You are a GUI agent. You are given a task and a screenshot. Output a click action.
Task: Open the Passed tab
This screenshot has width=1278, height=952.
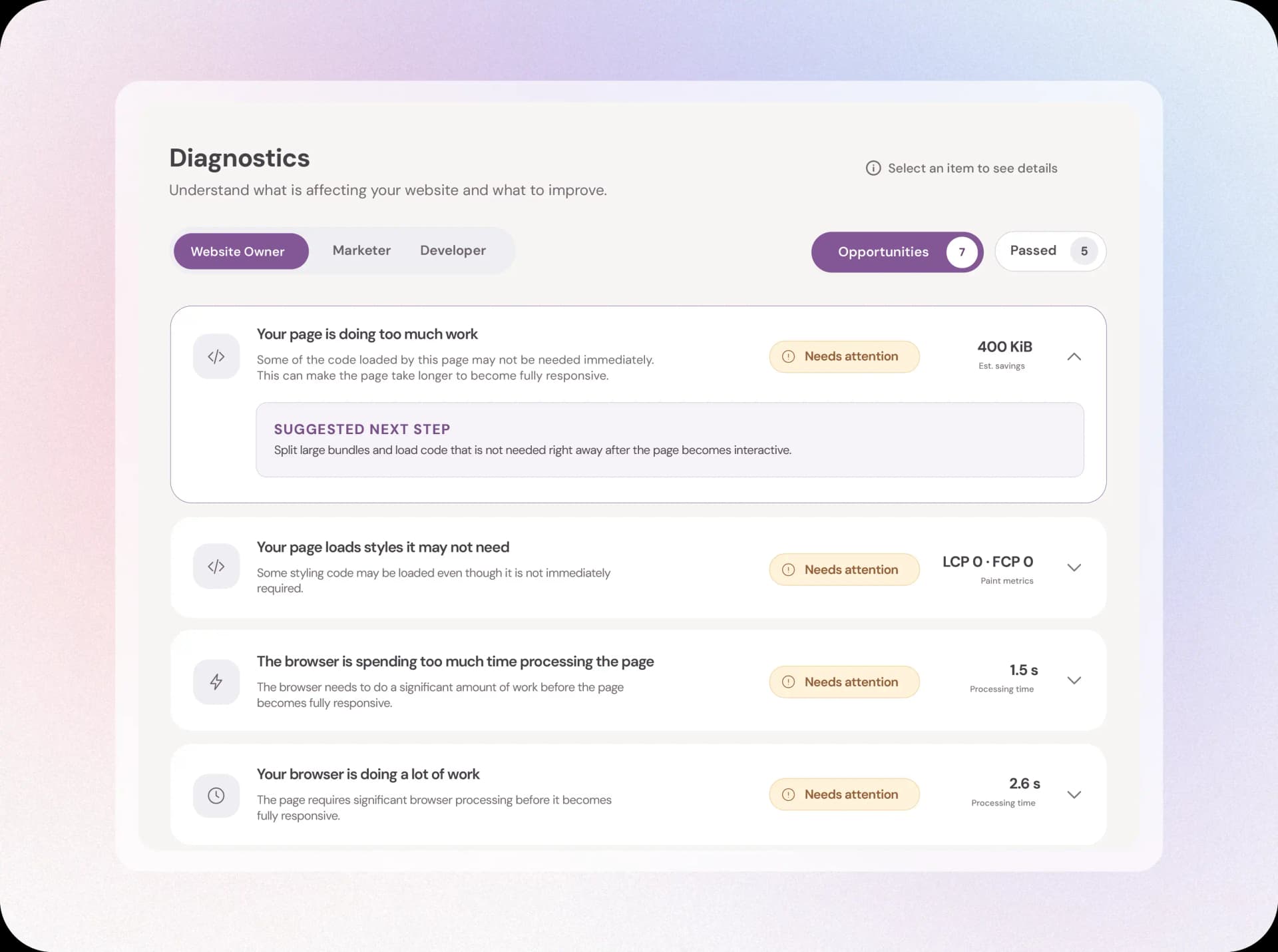(x=1050, y=251)
